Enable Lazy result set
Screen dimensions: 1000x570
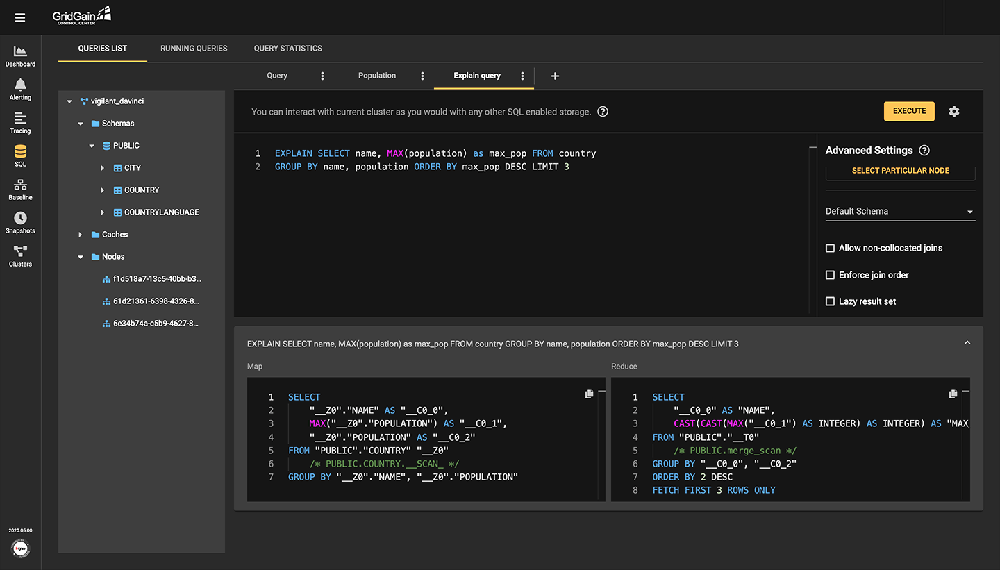click(x=830, y=302)
